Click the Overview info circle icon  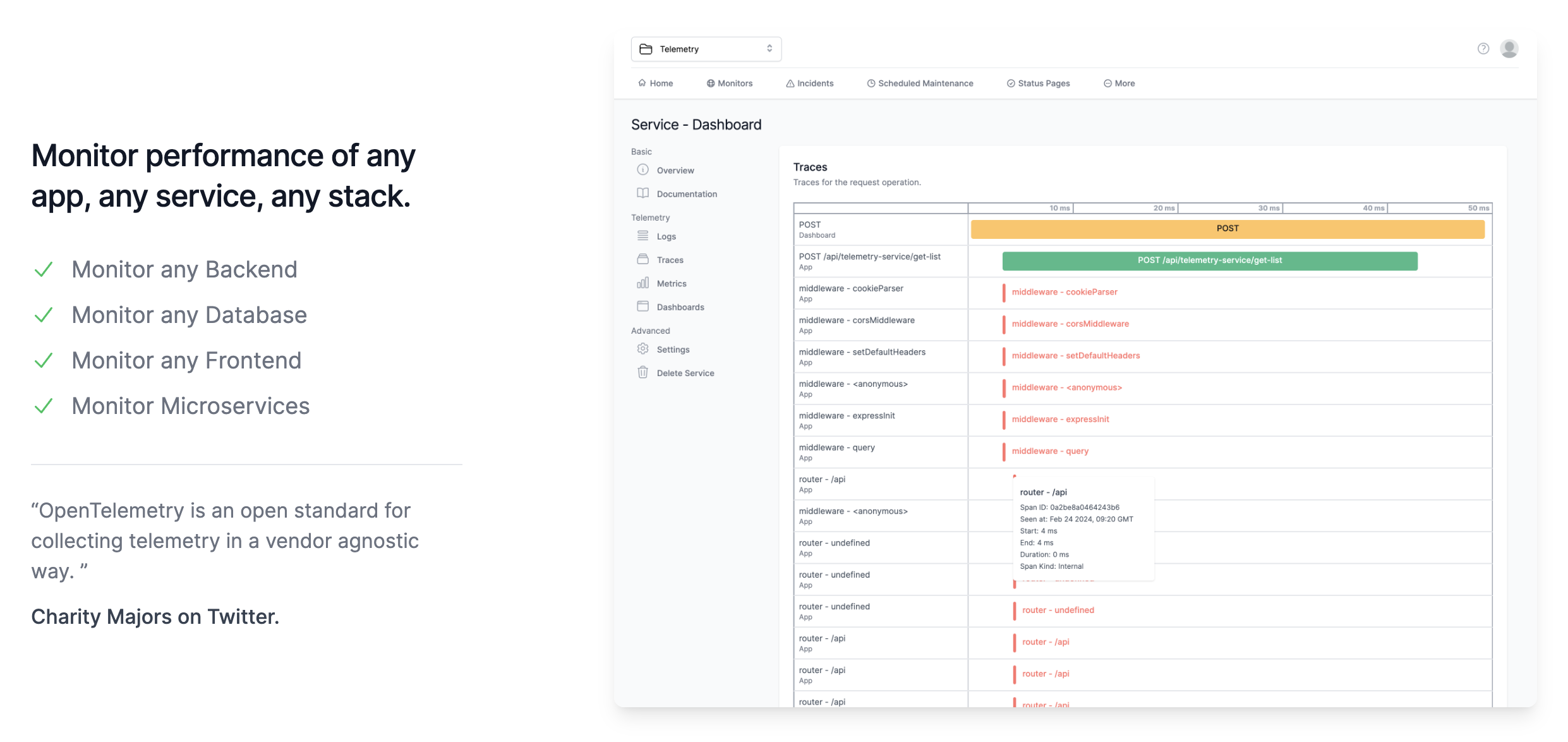642,170
